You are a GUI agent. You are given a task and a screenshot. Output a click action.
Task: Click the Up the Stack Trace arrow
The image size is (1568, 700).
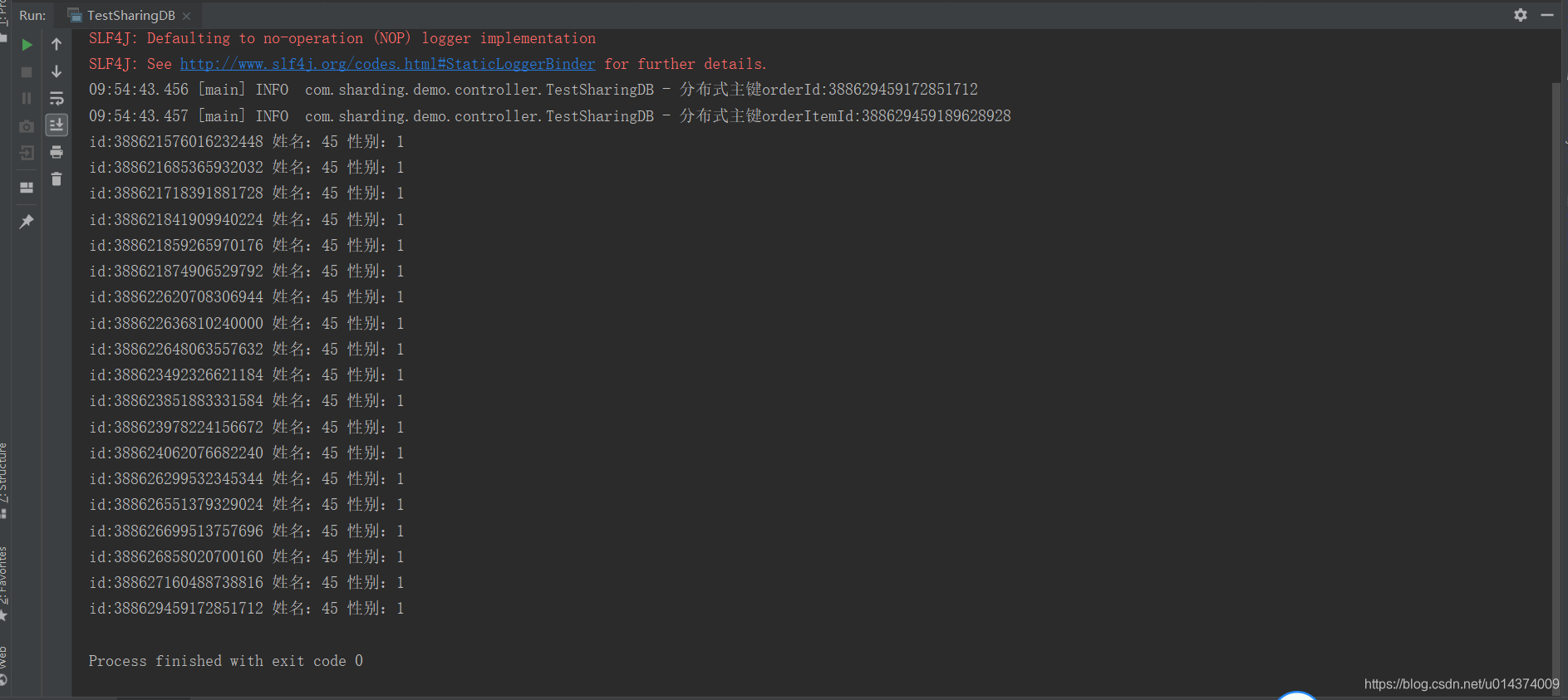[x=57, y=45]
